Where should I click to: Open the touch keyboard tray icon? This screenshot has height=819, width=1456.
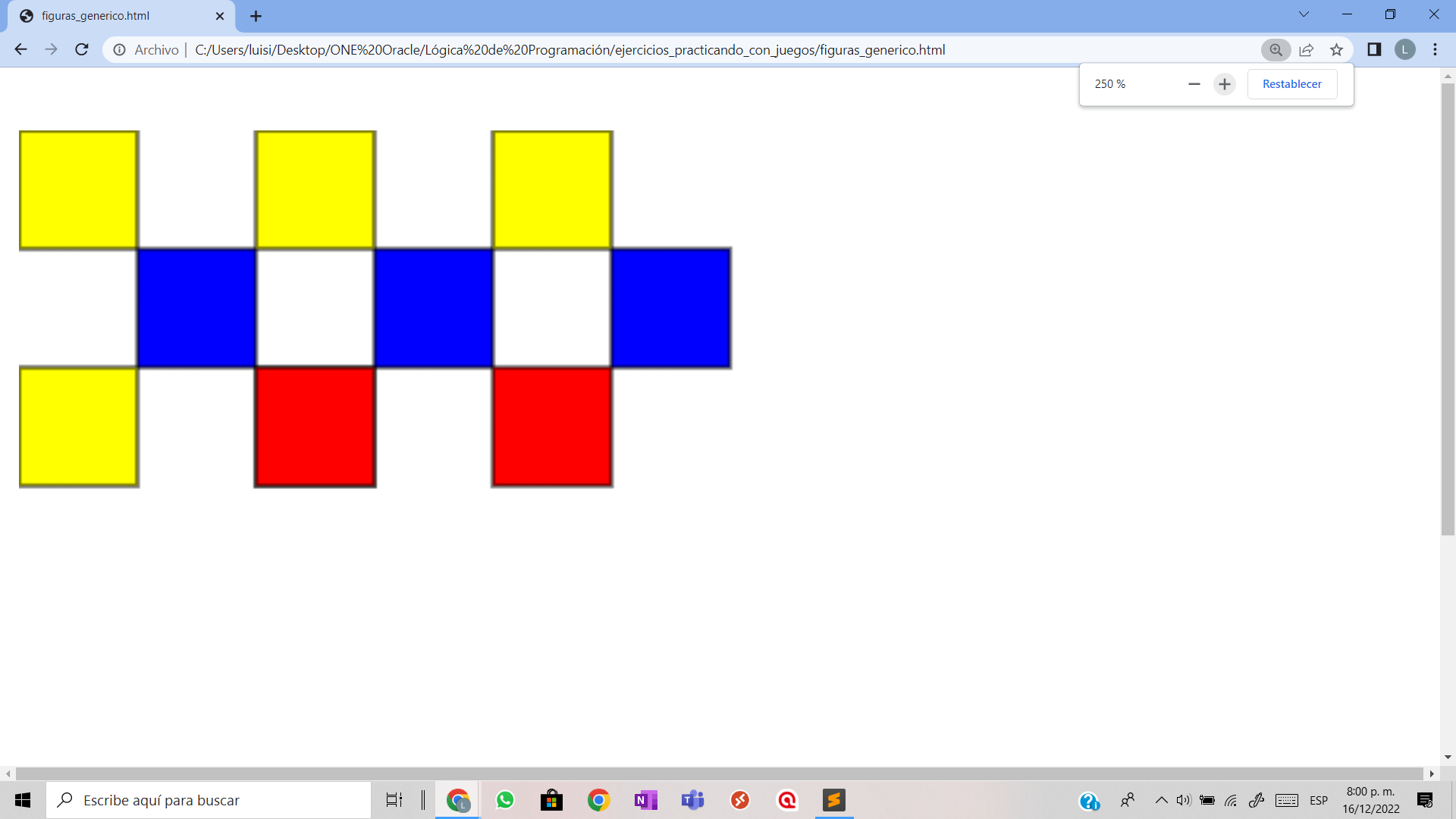[1287, 800]
